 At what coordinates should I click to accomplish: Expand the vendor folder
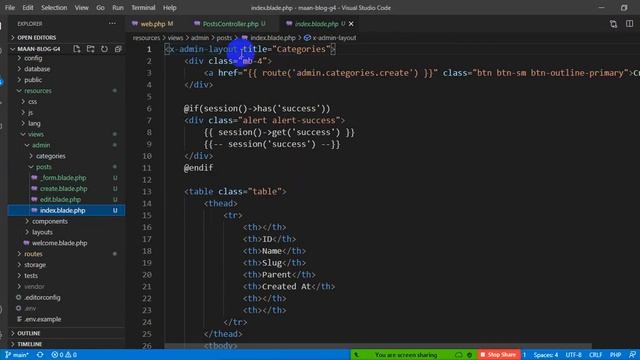(34, 287)
